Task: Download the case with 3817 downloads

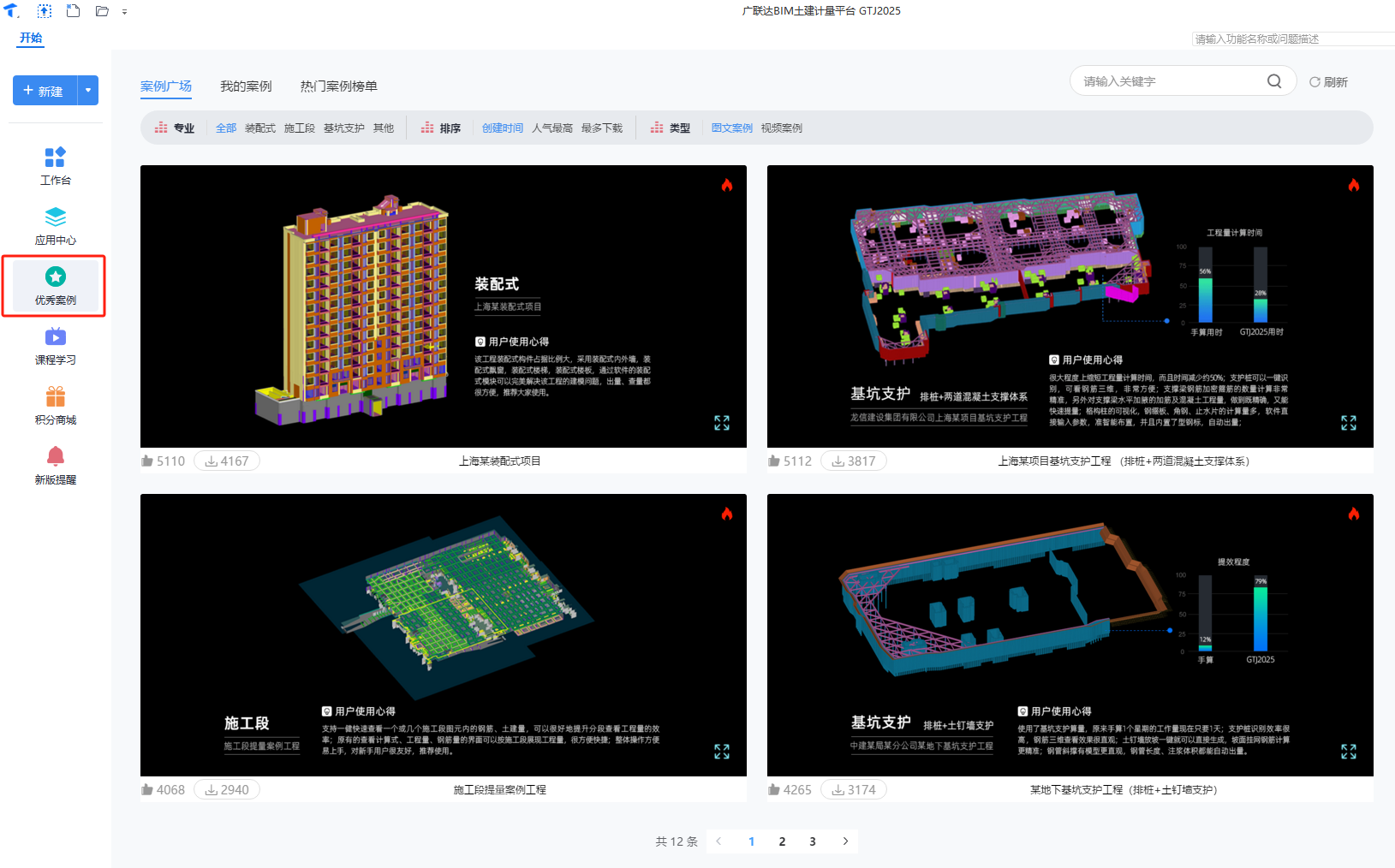Action: [854, 461]
